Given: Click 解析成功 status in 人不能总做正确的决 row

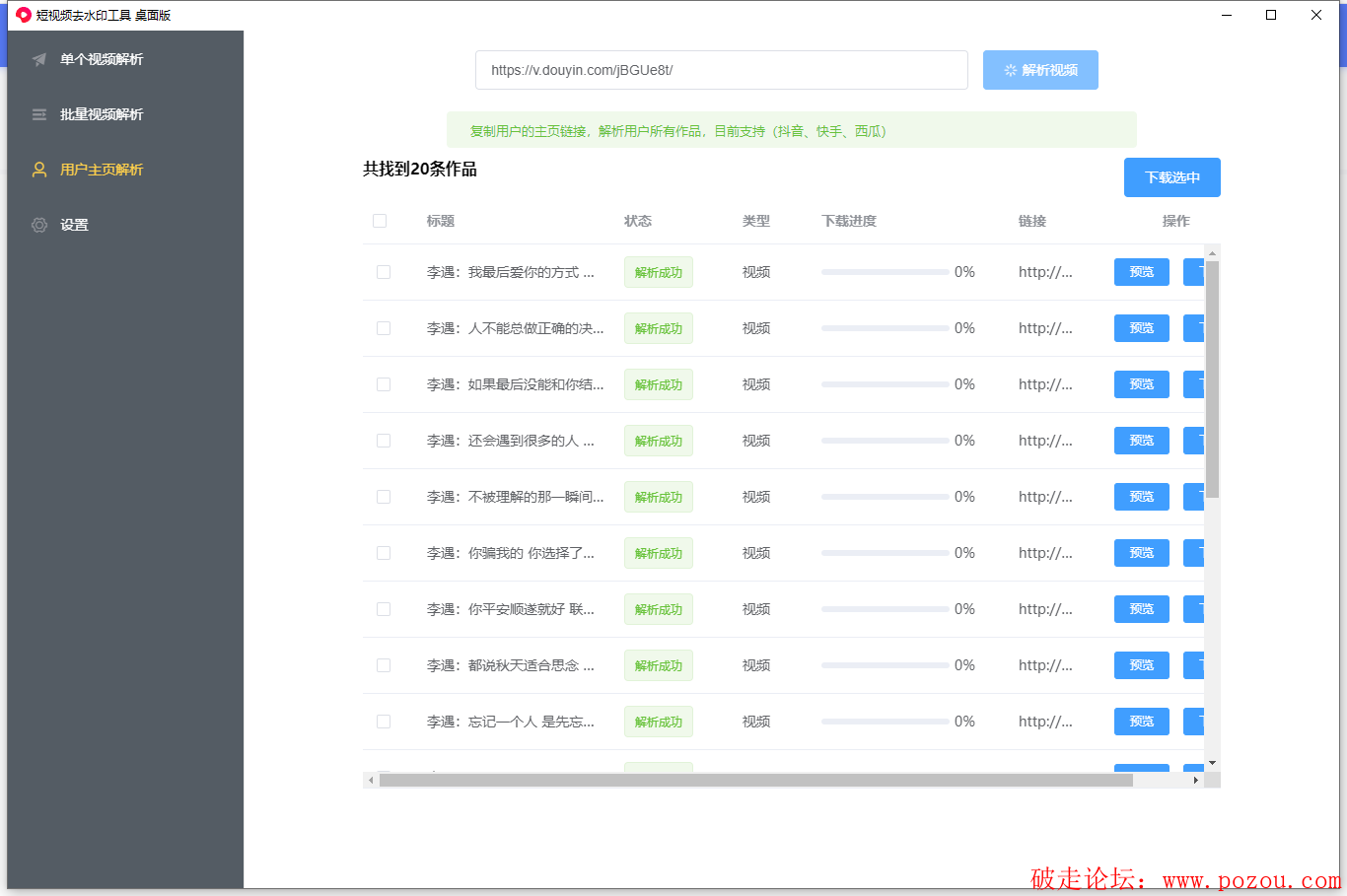Looking at the screenshot, I should (x=659, y=328).
